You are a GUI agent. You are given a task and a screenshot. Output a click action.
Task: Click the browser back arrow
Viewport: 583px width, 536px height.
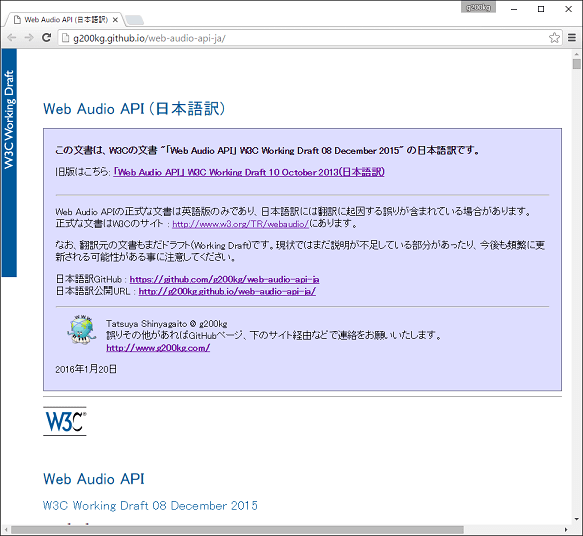[12, 38]
